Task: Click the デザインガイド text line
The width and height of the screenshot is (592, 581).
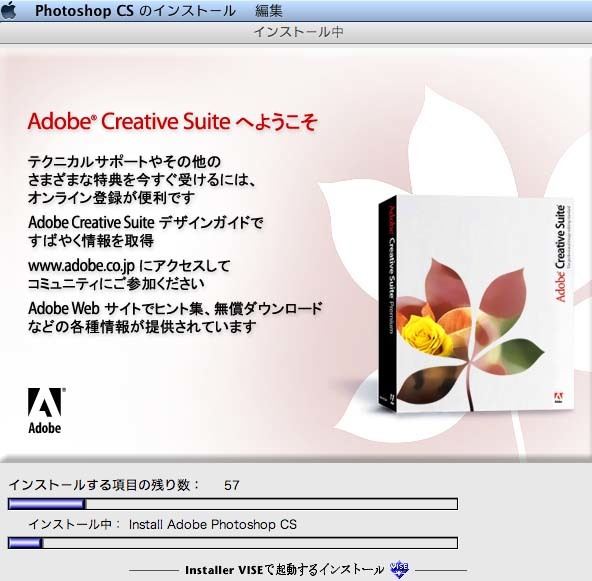Action: point(145,223)
